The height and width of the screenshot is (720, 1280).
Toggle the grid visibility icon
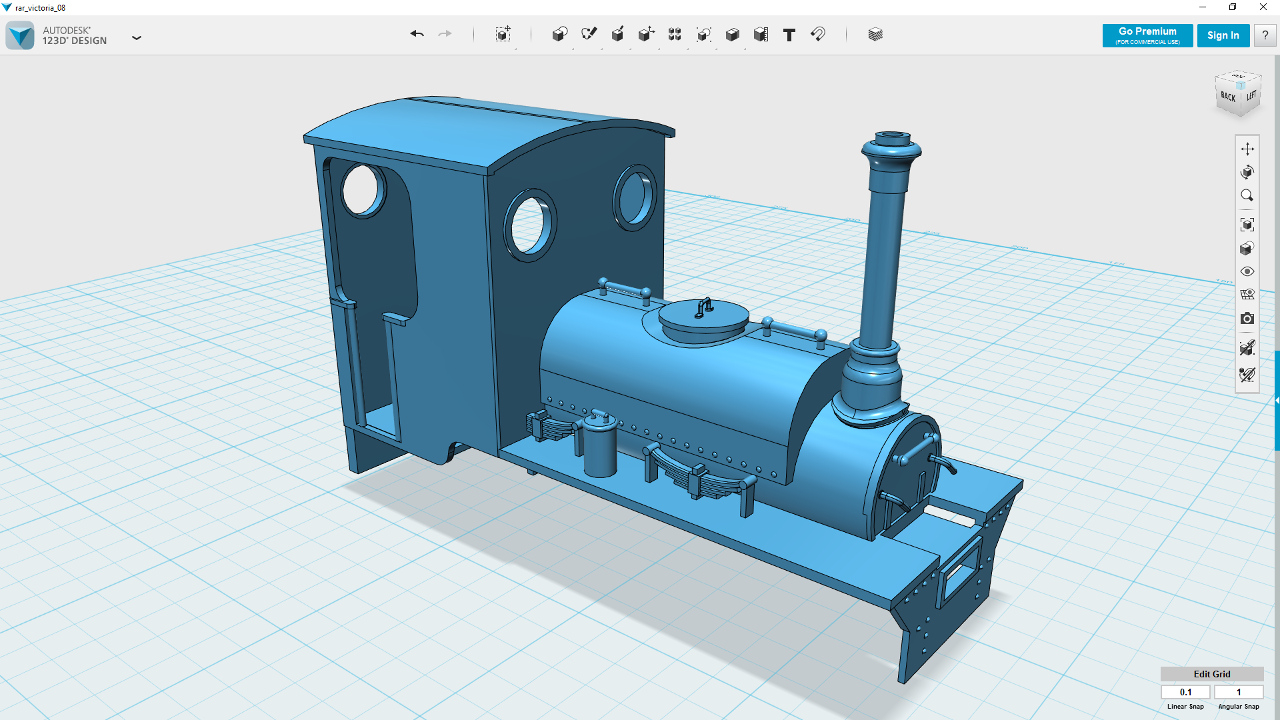click(1247, 295)
